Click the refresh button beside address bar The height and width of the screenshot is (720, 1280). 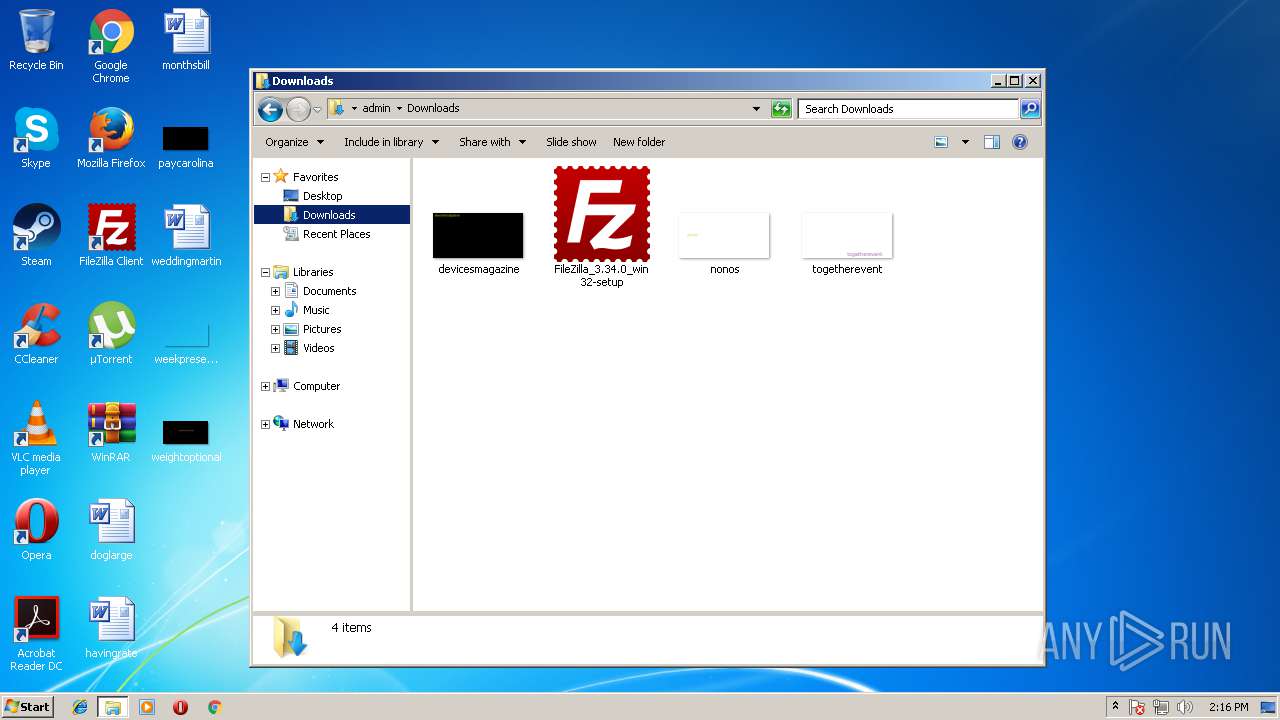(782, 109)
